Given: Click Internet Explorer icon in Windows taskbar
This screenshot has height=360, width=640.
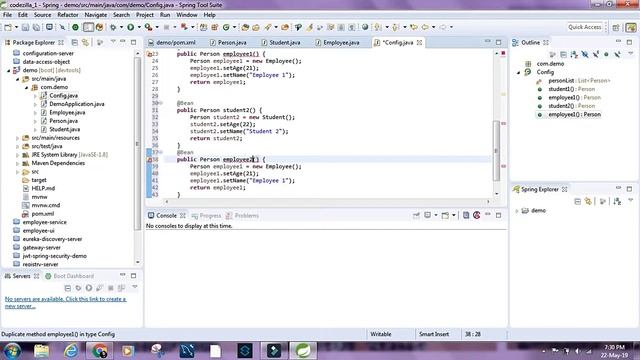Looking at the screenshot, I should tap(71, 351).
